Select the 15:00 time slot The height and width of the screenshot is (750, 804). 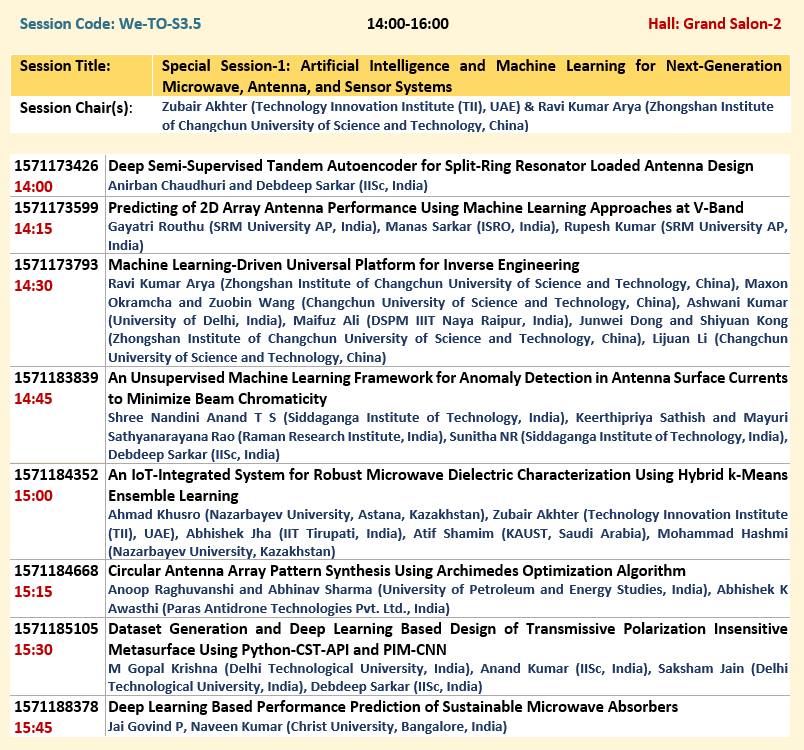(x=33, y=495)
